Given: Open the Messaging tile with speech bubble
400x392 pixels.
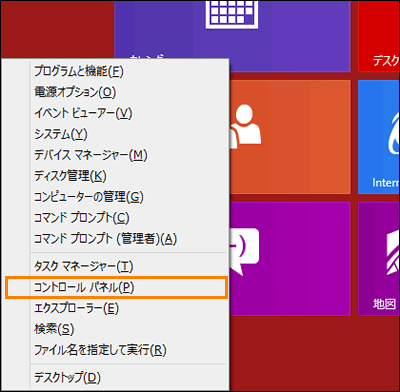Looking at the screenshot, I should point(290,259).
